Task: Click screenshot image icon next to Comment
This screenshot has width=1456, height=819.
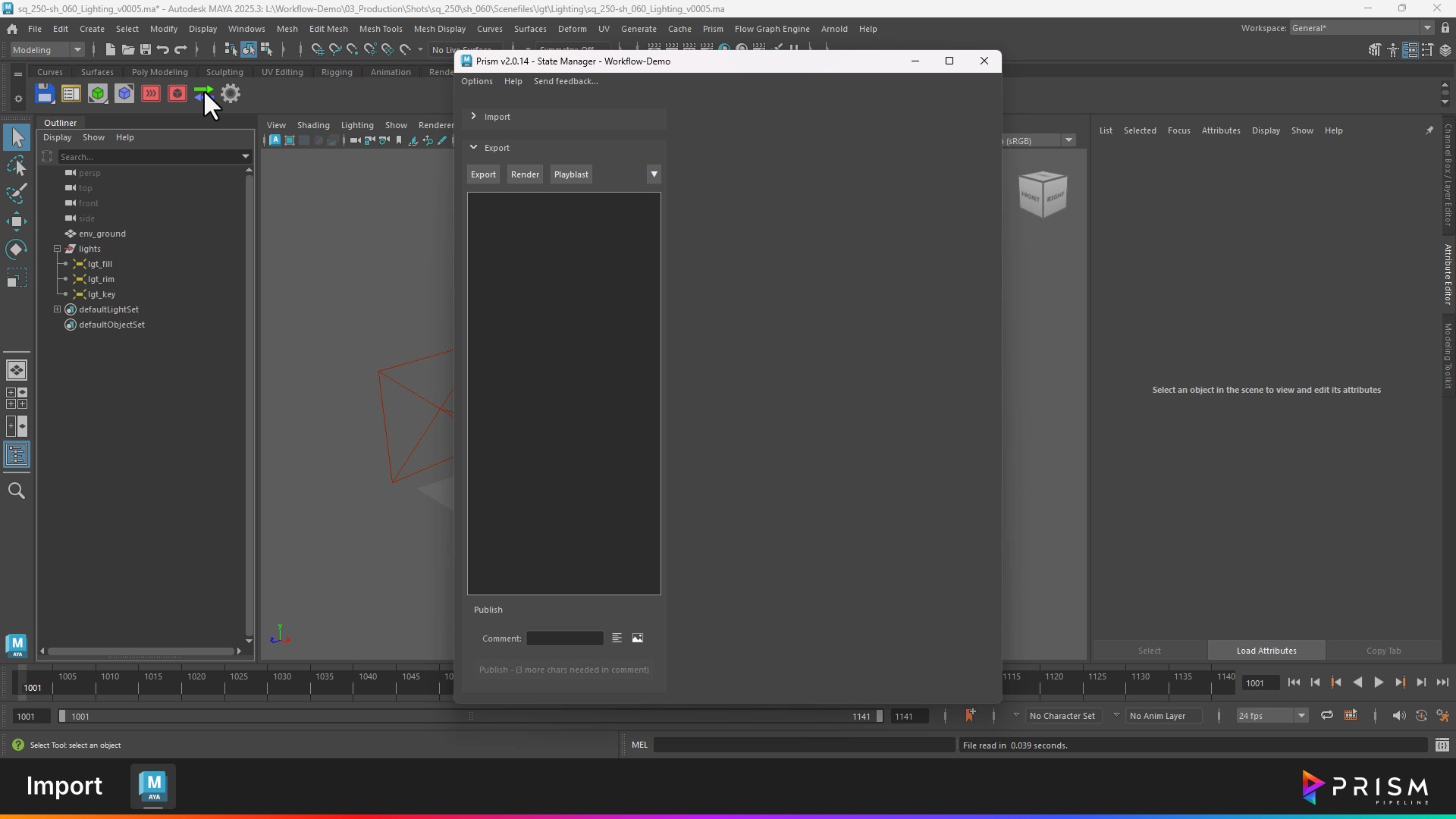Action: (638, 638)
